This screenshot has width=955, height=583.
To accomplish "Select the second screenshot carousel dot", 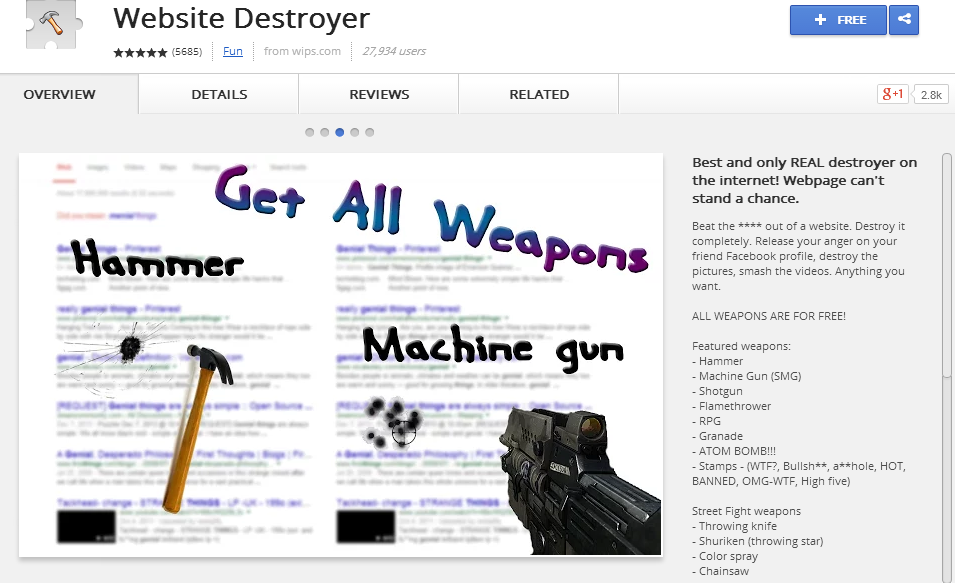I will (325, 132).
